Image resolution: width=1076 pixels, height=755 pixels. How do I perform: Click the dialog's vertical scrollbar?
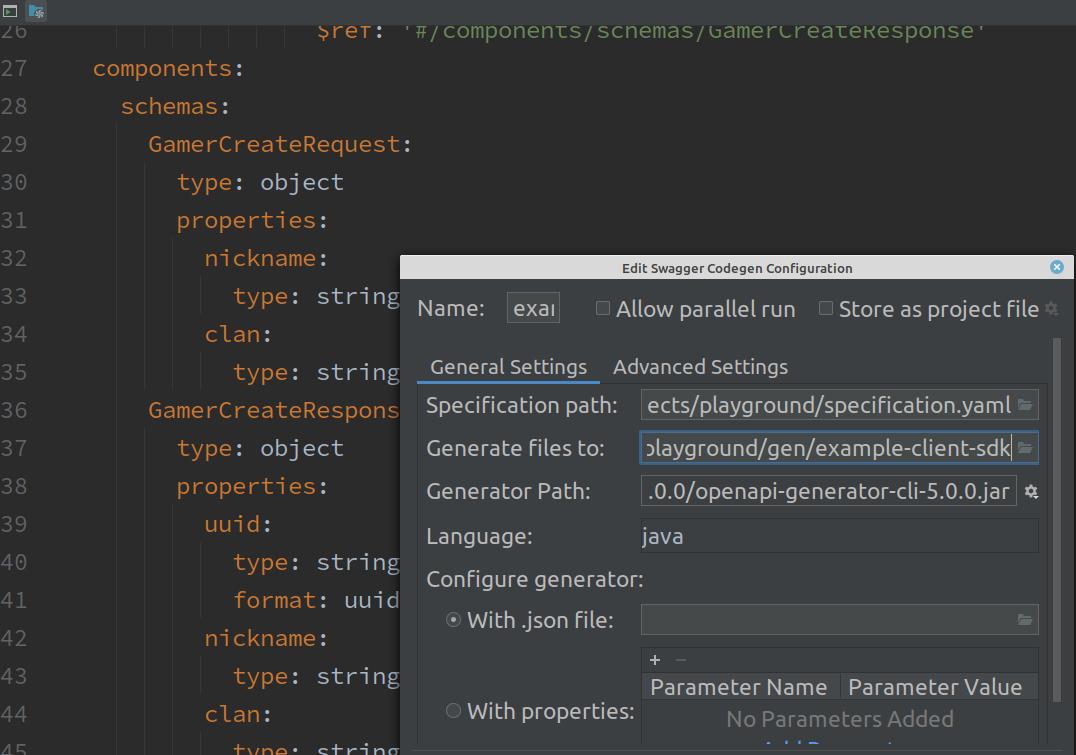point(1057,522)
